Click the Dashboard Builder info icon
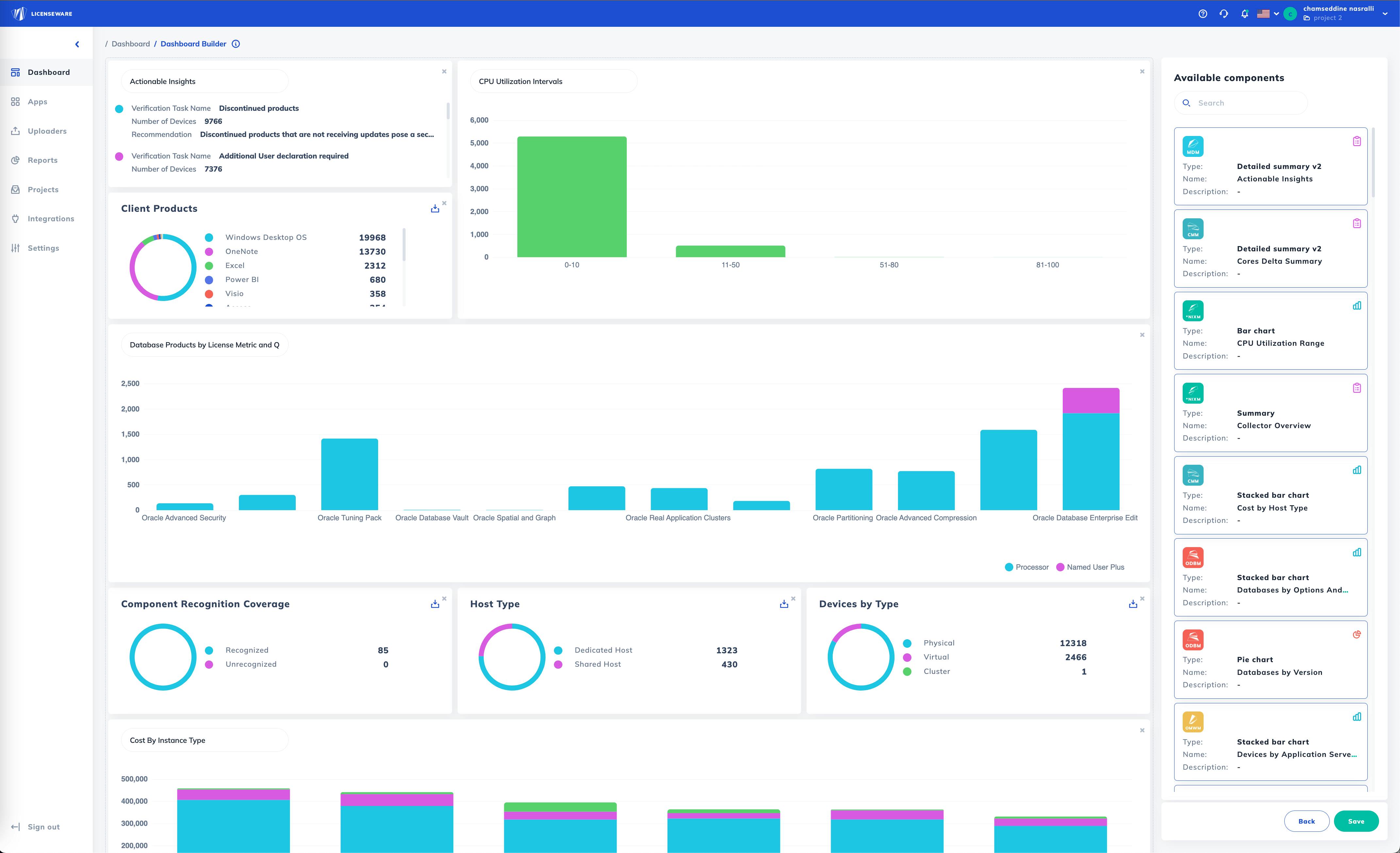1400x853 pixels. coord(236,44)
